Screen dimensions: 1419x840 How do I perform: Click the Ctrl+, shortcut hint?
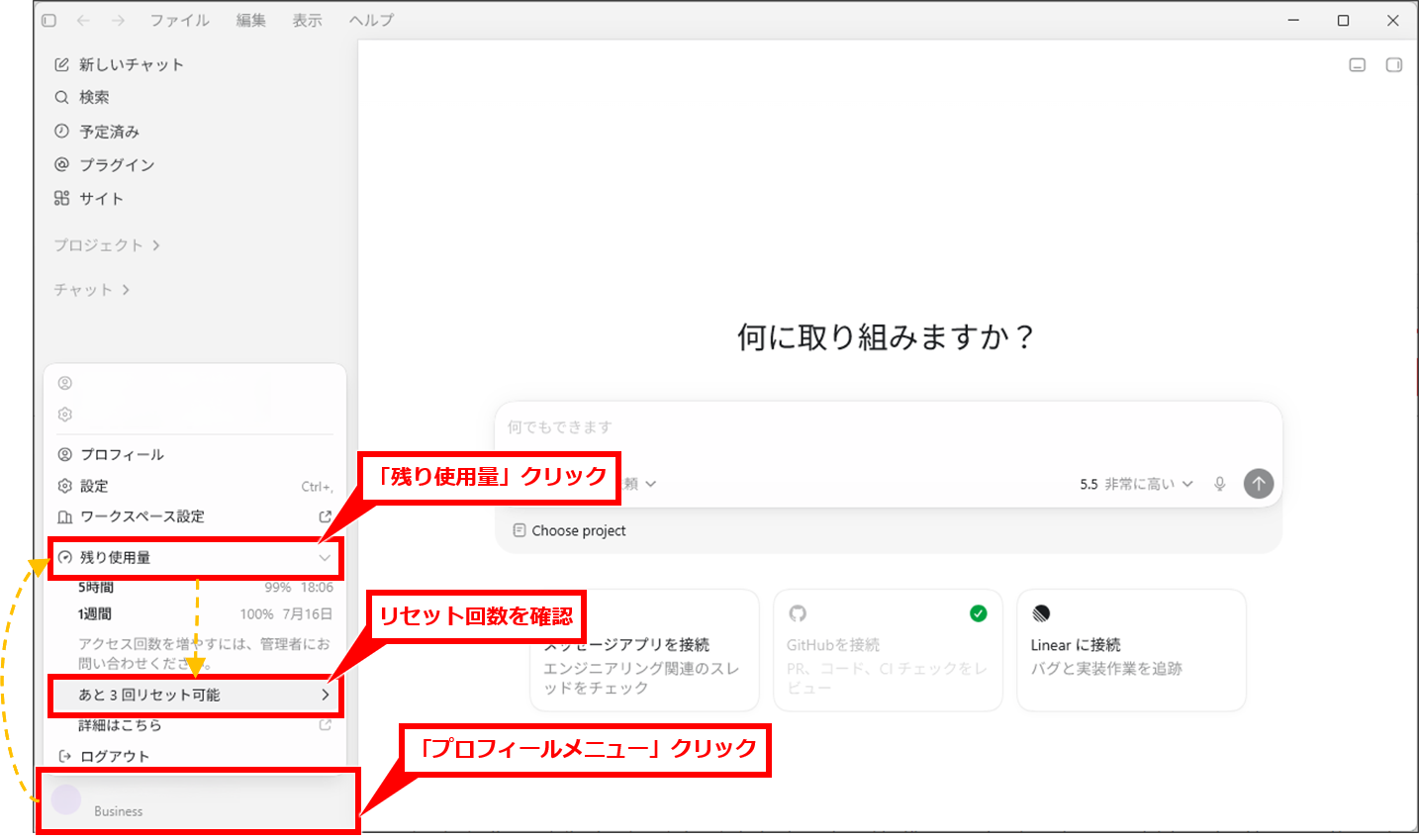pyautogui.click(x=317, y=487)
